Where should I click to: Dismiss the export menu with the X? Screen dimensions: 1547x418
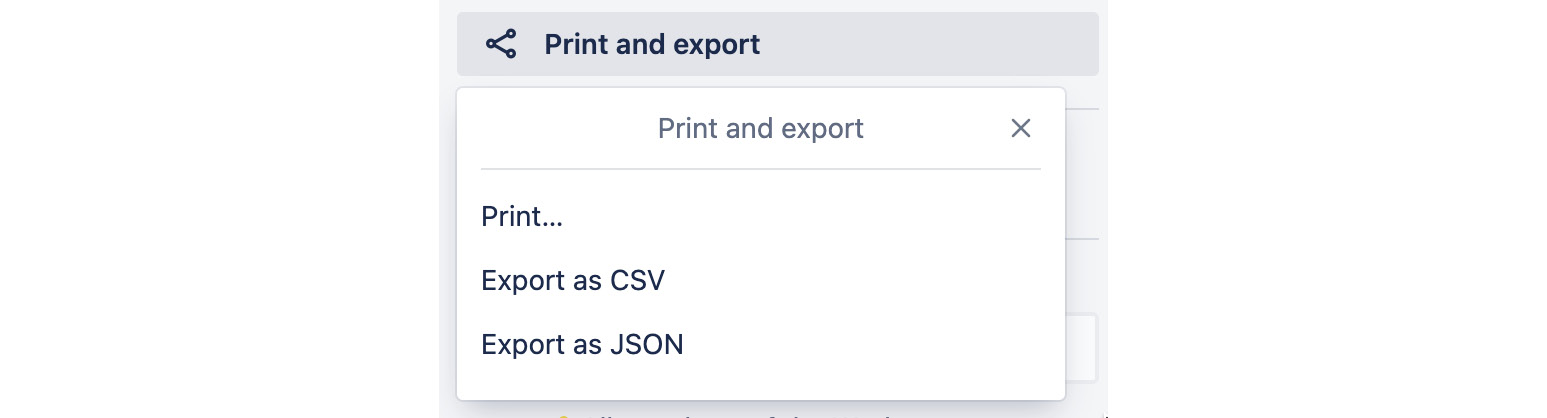1020,128
